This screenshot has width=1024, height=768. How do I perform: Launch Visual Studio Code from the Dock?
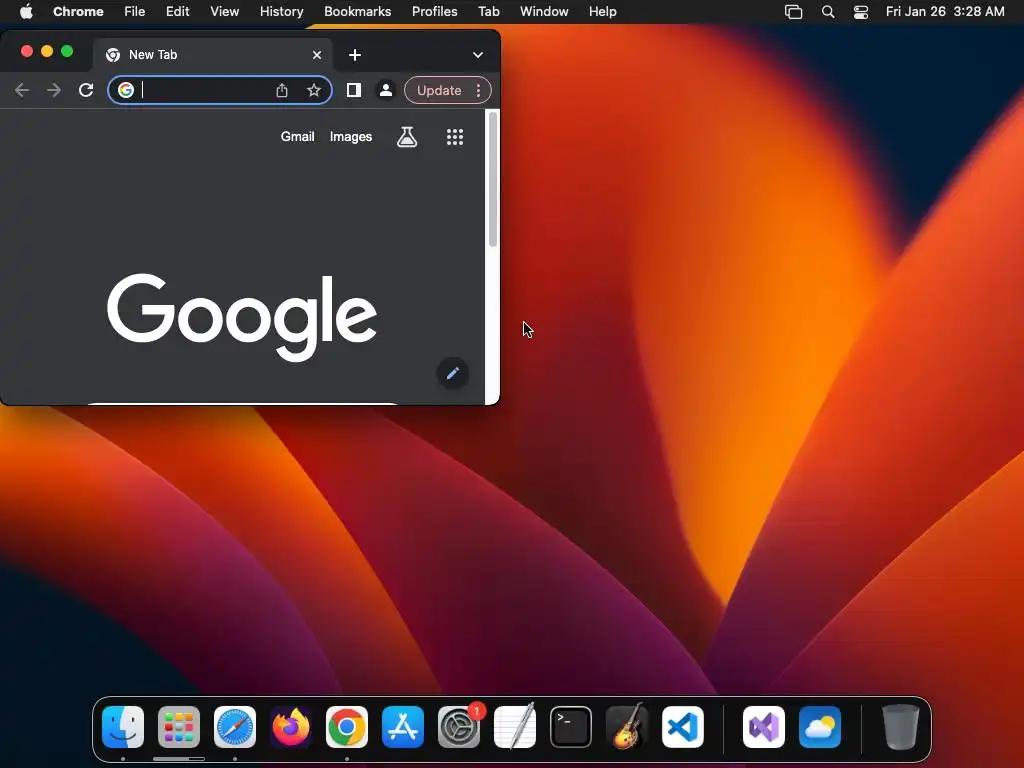coord(683,727)
